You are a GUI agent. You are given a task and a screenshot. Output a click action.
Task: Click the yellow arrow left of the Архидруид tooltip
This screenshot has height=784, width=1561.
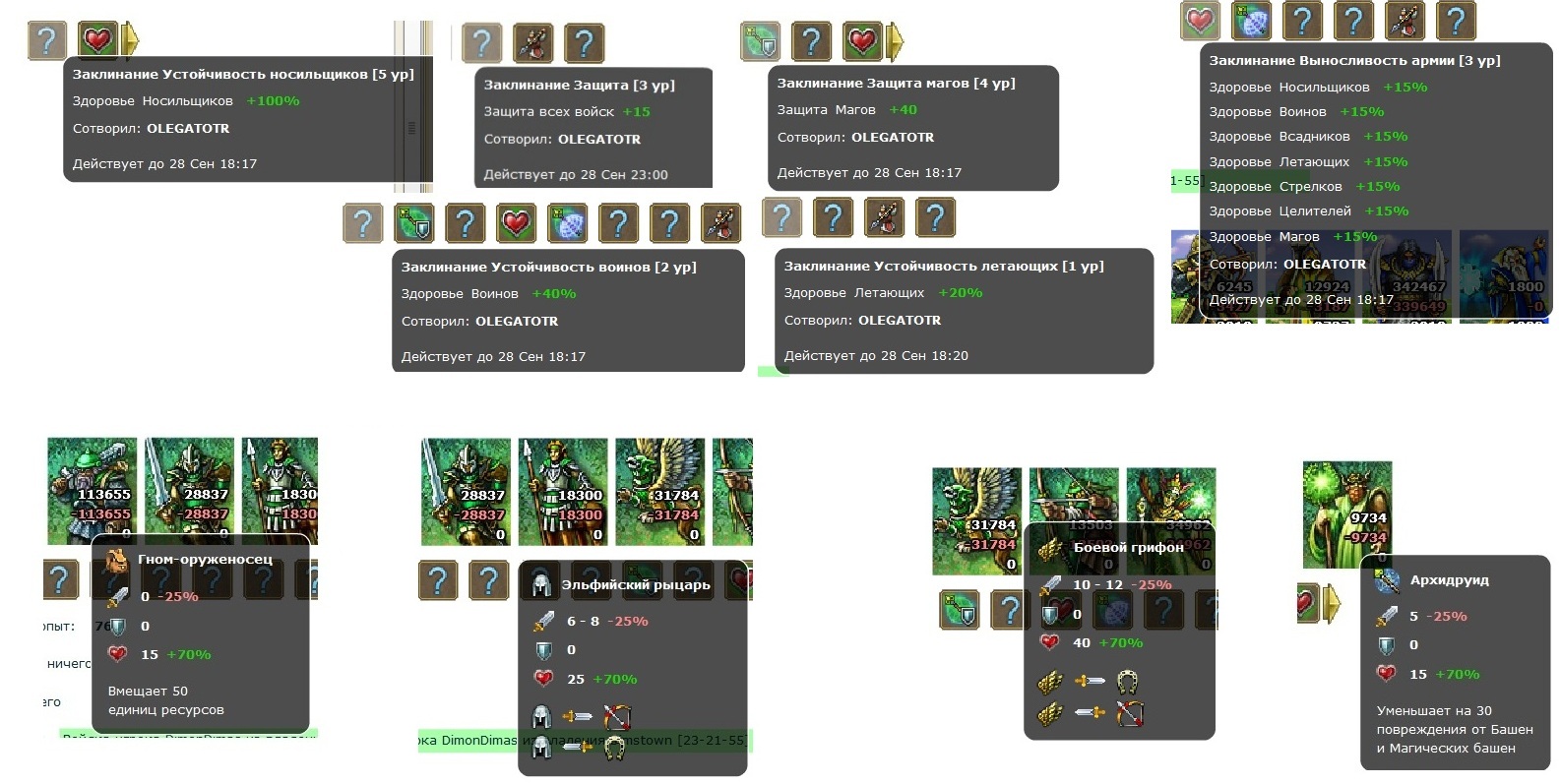(1331, 603)
